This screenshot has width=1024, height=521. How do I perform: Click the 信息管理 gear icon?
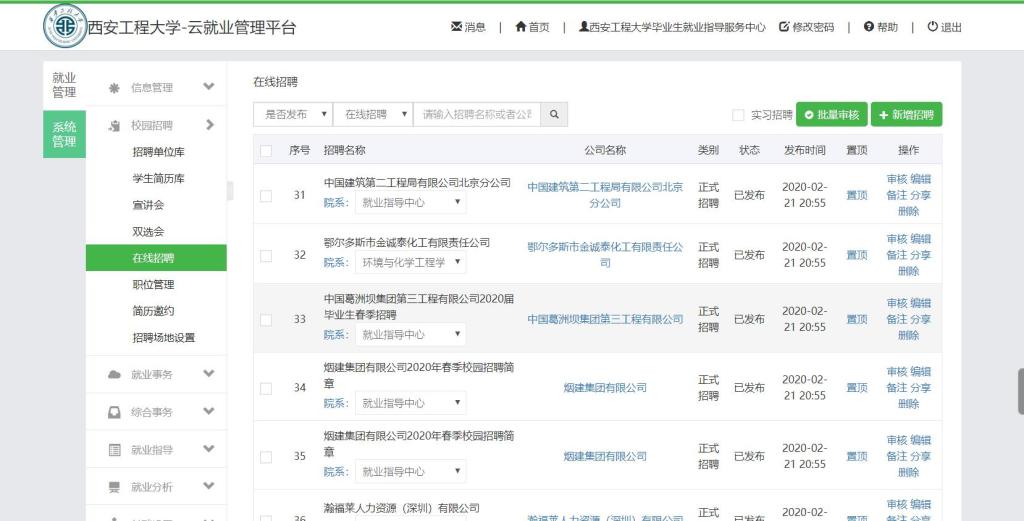(x=114, y=87)
